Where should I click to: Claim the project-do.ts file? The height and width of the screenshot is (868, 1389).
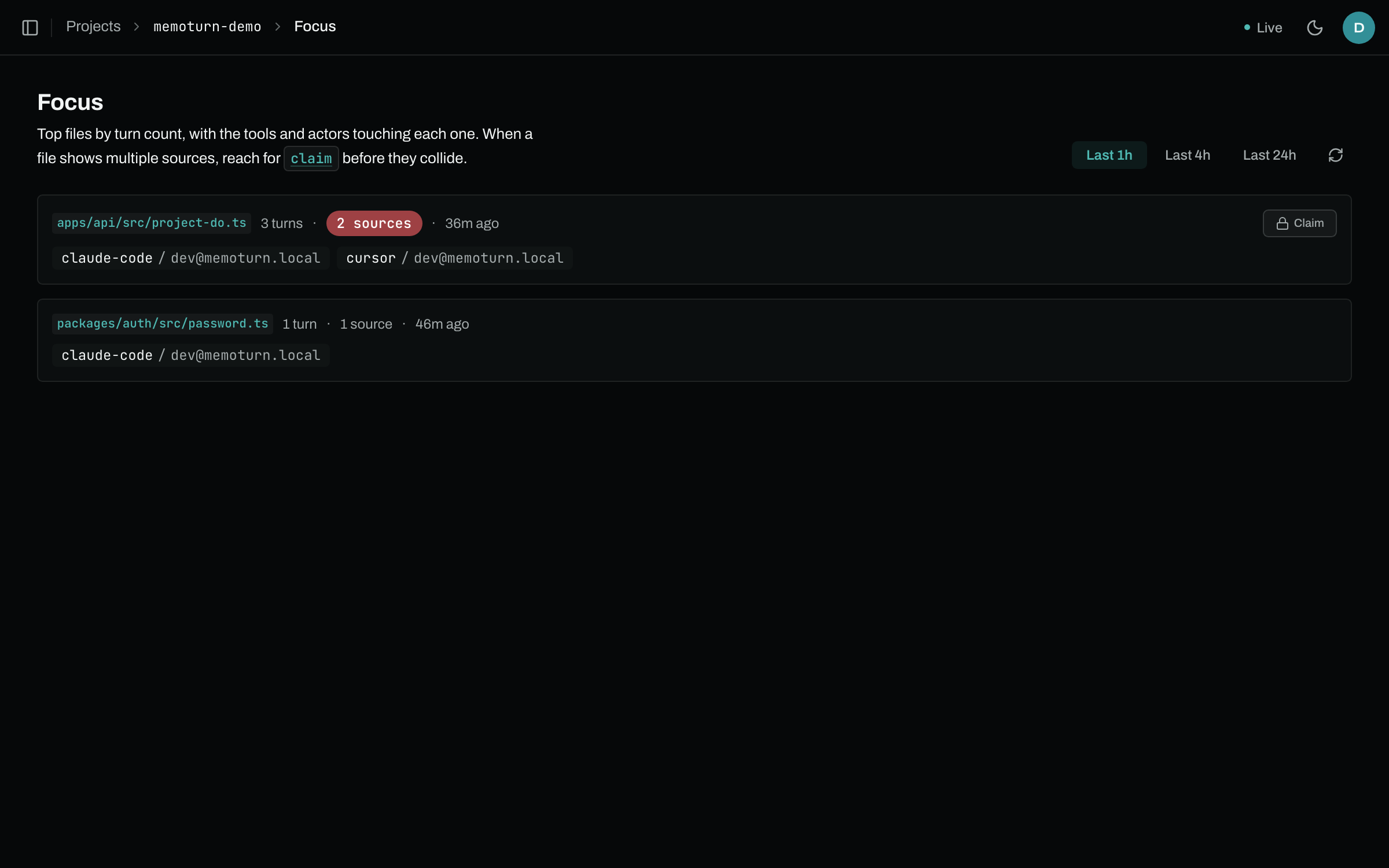(1299, 223)
